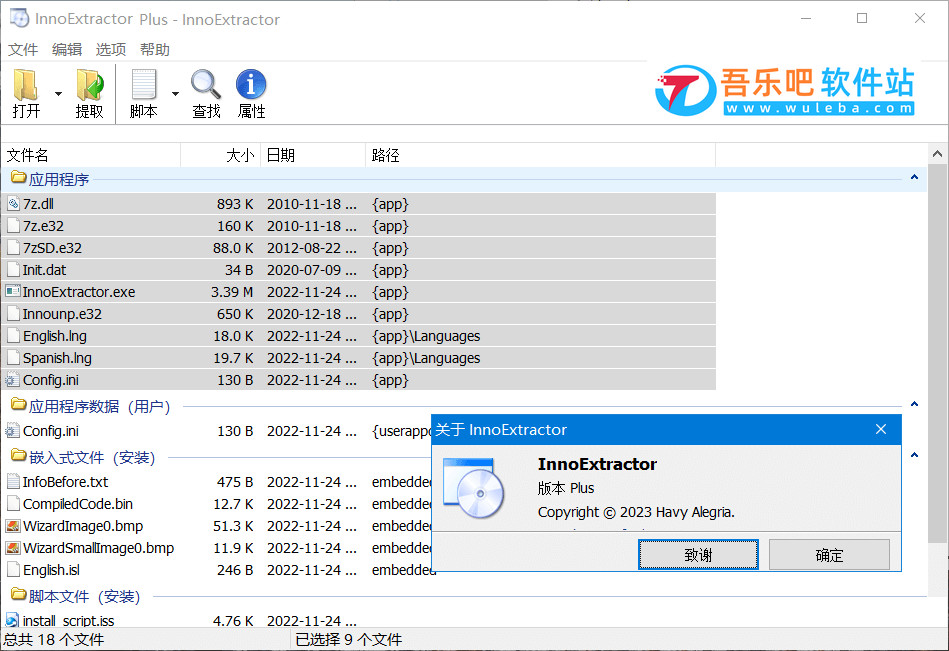
Task: Open the 编辑 menu
Action: tap(67, 50)
